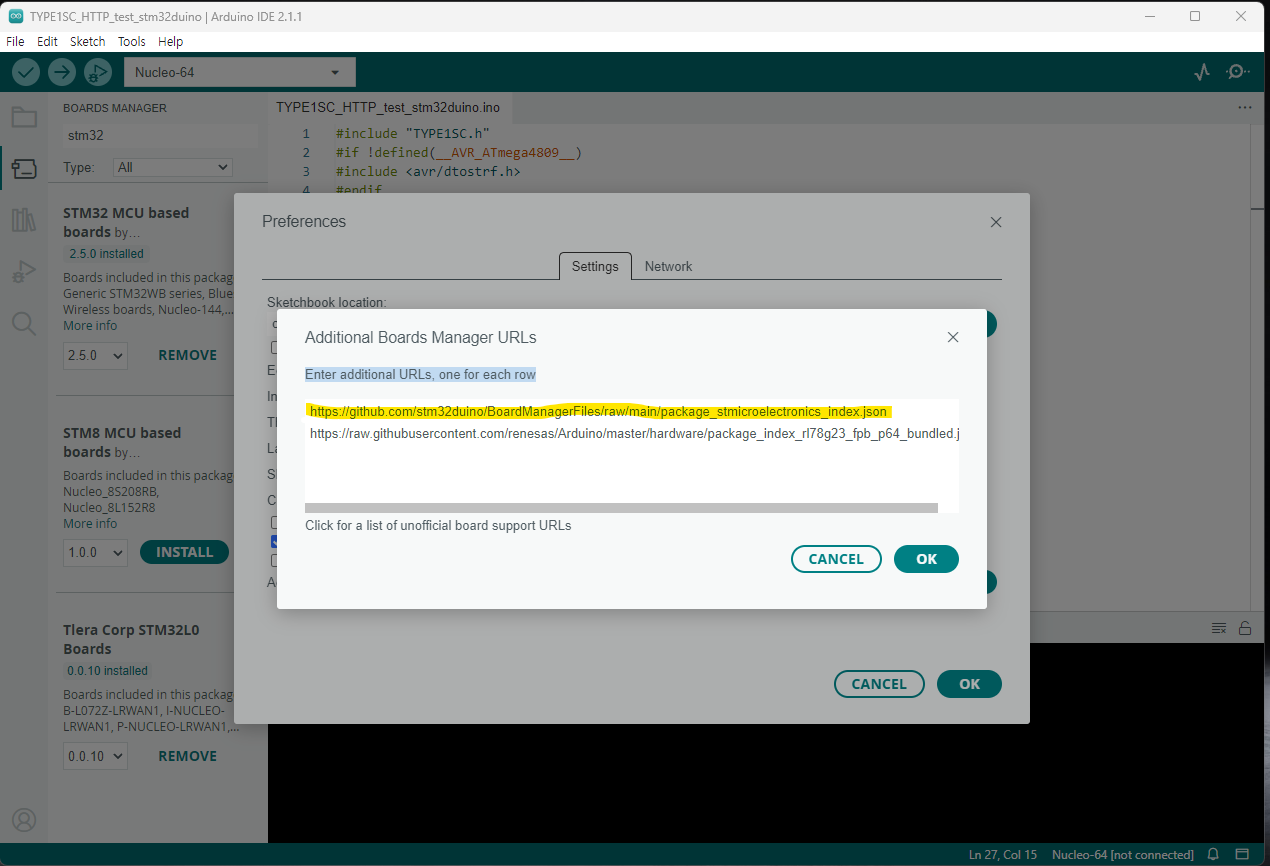Viewport: 1270px width, 866px height.
Task: Open the Tools menu
Action: click(x=132, y=42)
